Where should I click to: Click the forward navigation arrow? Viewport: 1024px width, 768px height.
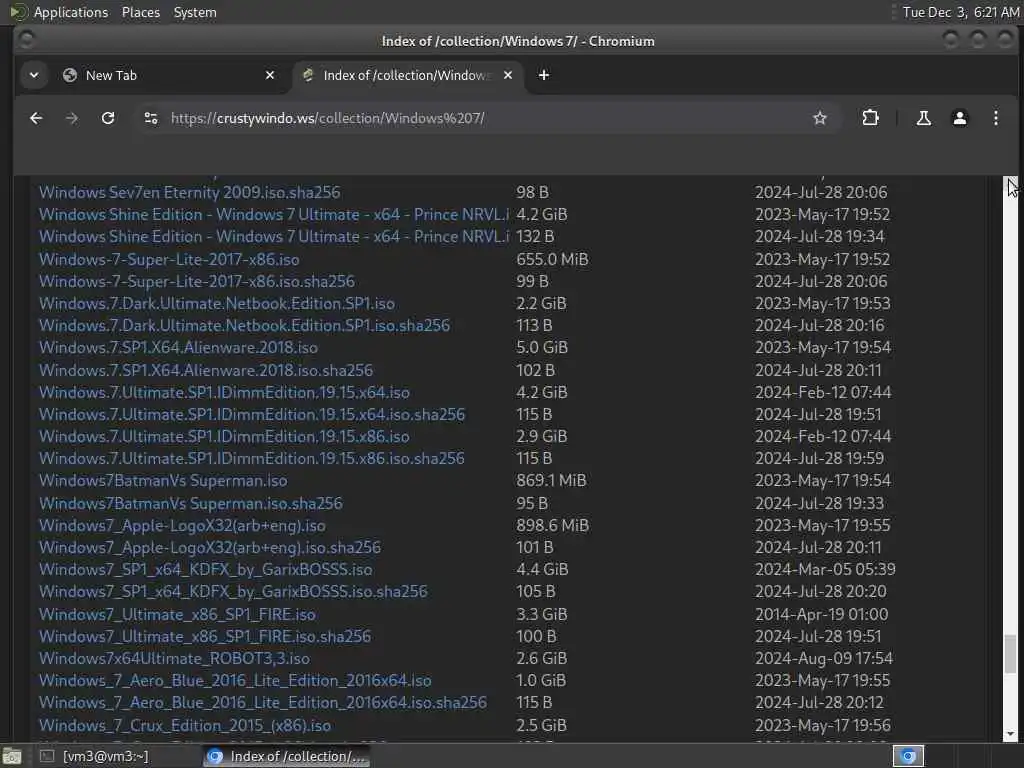[x=72, y=118]
